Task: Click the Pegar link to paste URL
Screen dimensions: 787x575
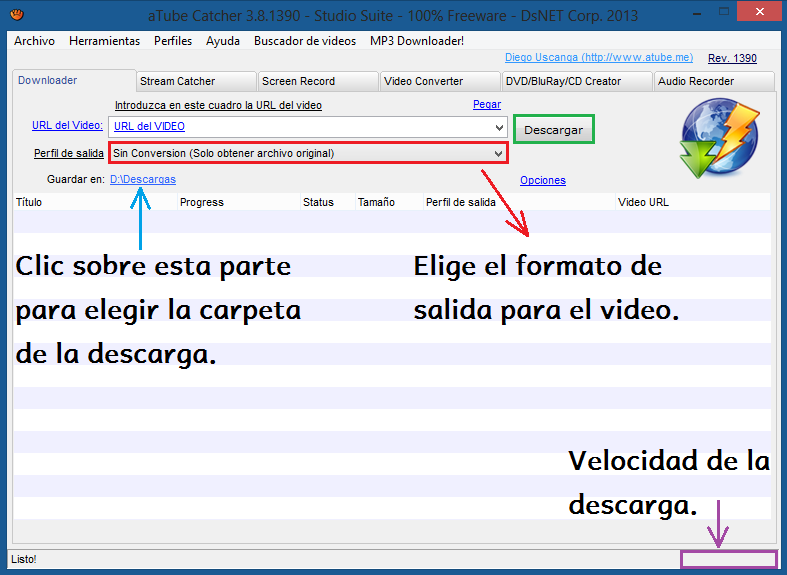Action: coord(487,104)
